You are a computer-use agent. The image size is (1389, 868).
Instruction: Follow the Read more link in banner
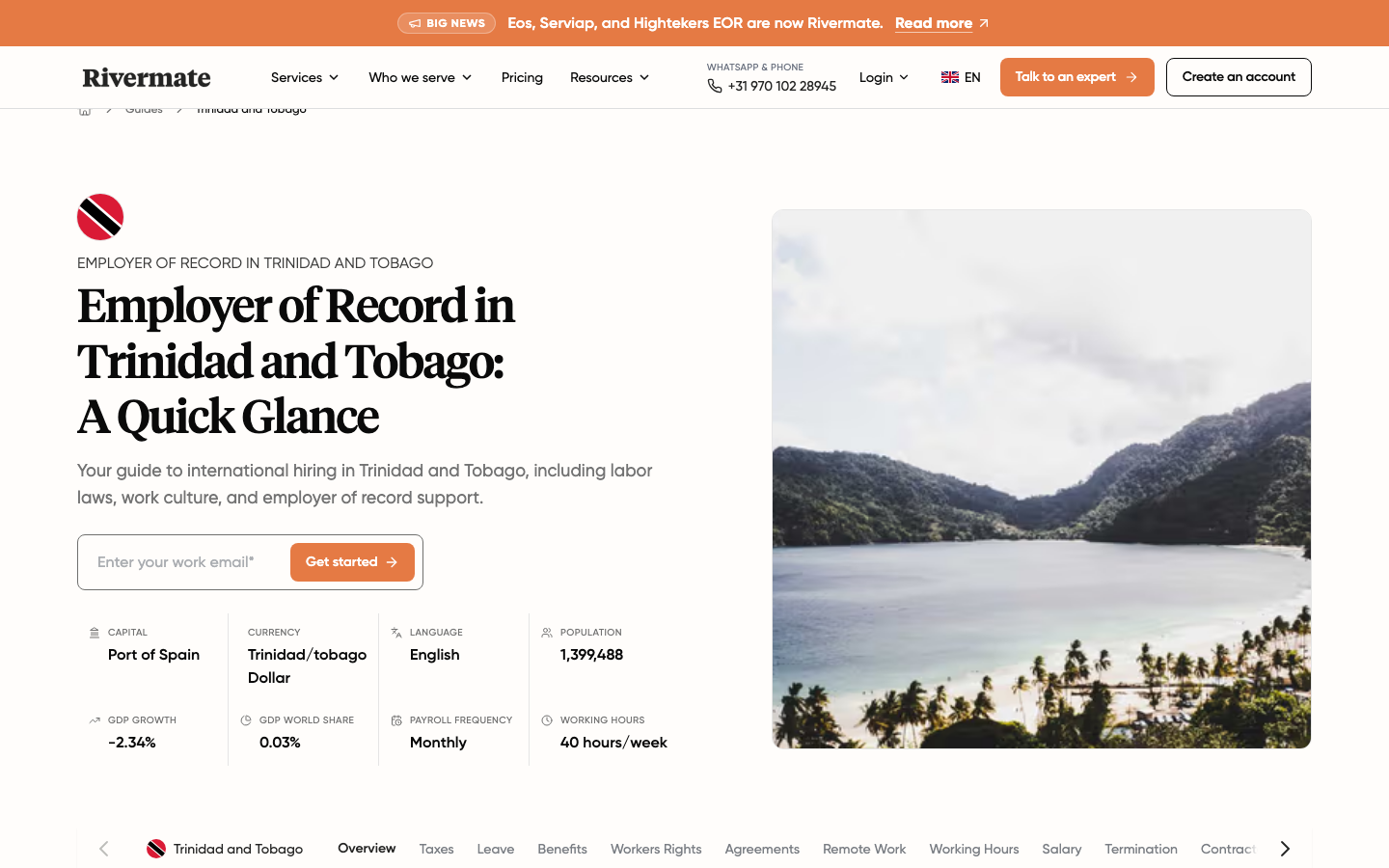coord(934,23)
